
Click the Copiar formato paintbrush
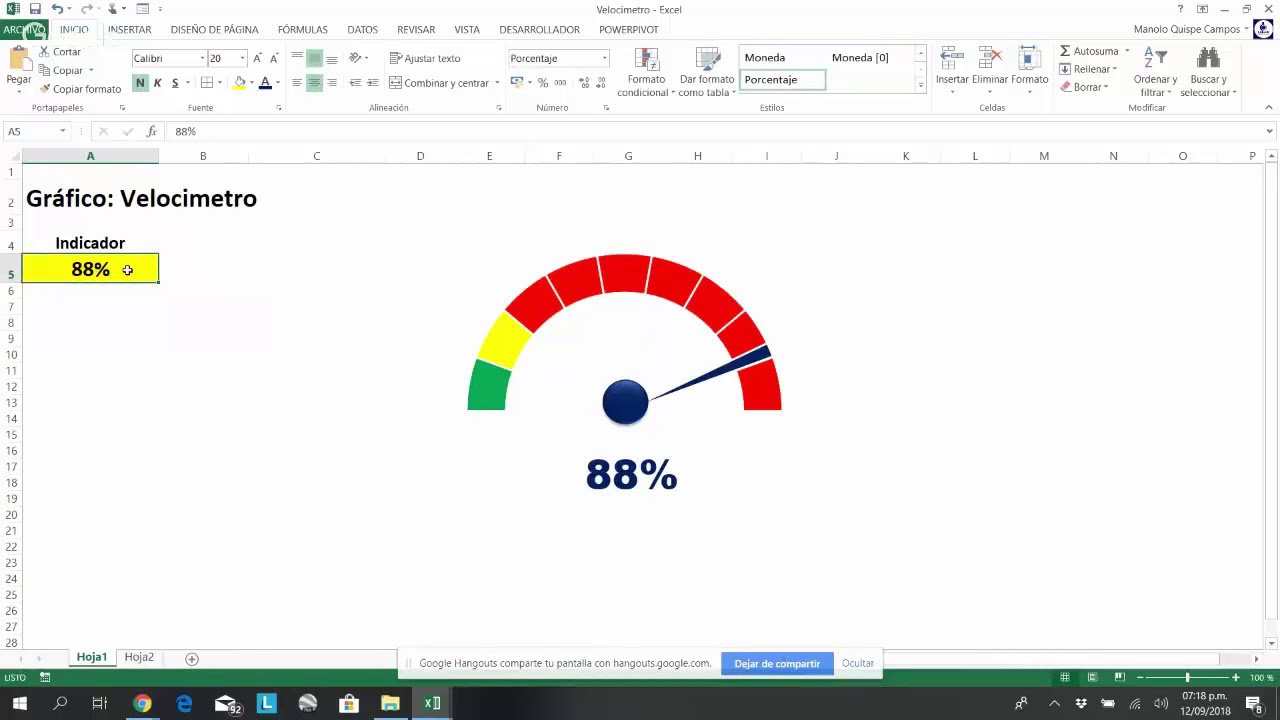click(80, 89)
